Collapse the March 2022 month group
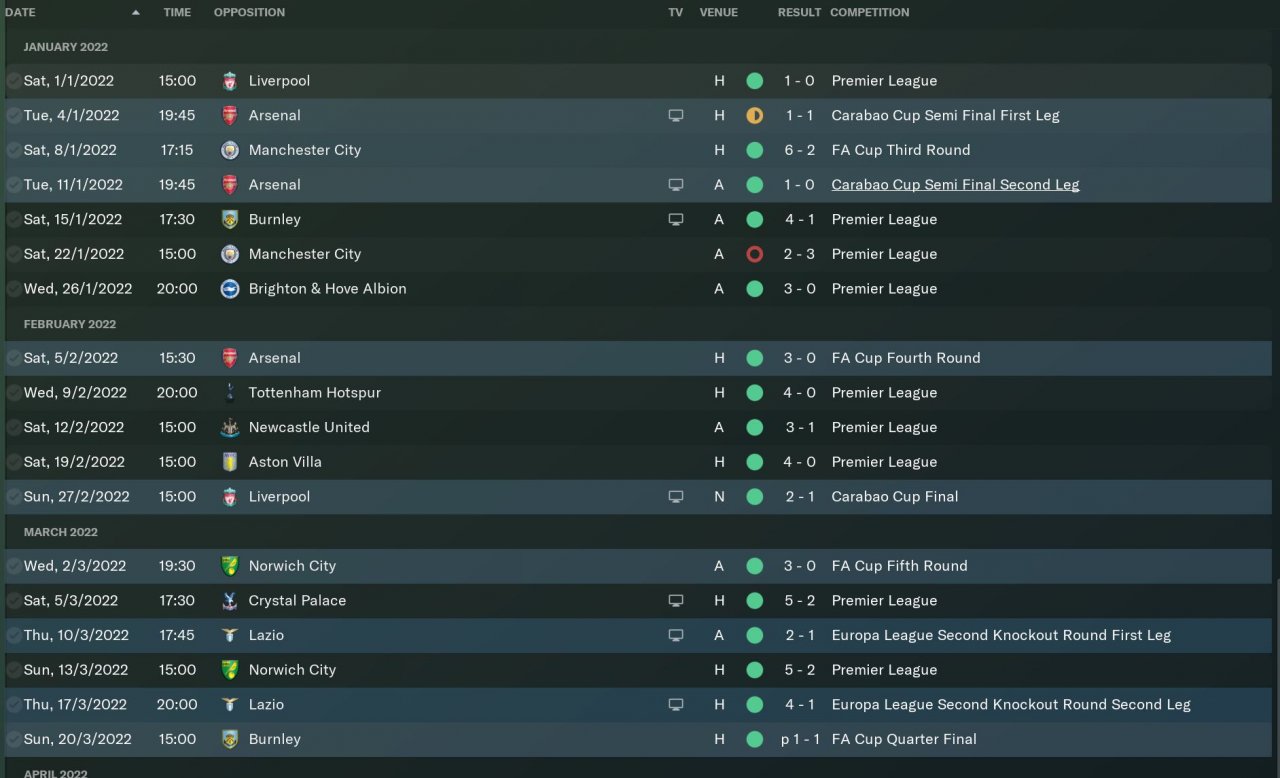The width and height of the screenshot is (1280, 778). pos(61,532)
